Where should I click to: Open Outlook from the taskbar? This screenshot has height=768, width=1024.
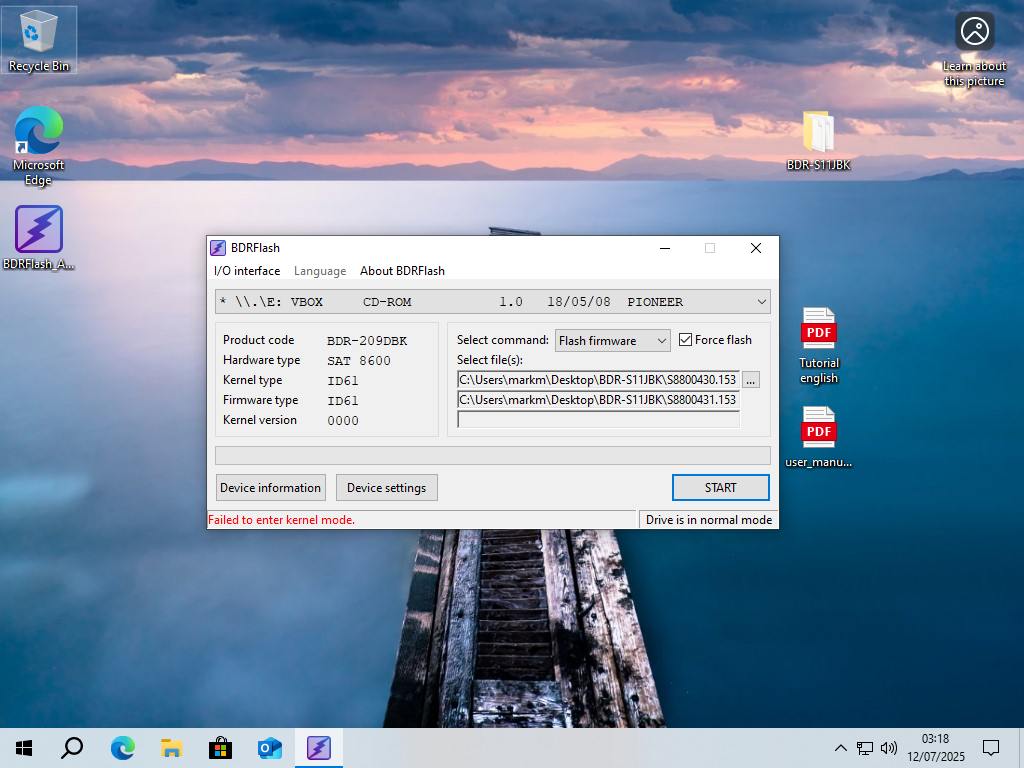coord(269,748)
